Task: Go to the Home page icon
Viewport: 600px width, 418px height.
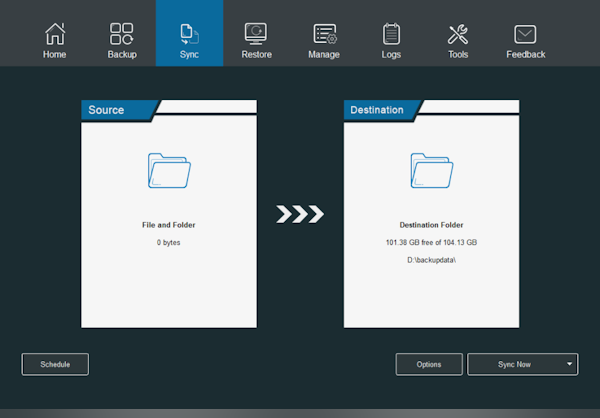Action: pos(55,35)
